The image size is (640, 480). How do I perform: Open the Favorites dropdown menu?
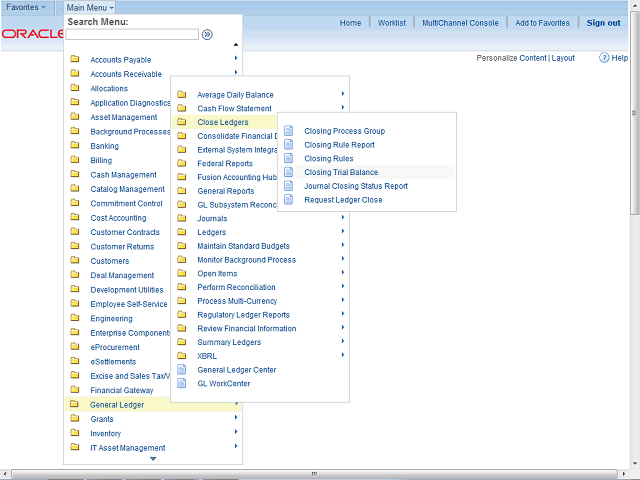click(x=26, y=7)
